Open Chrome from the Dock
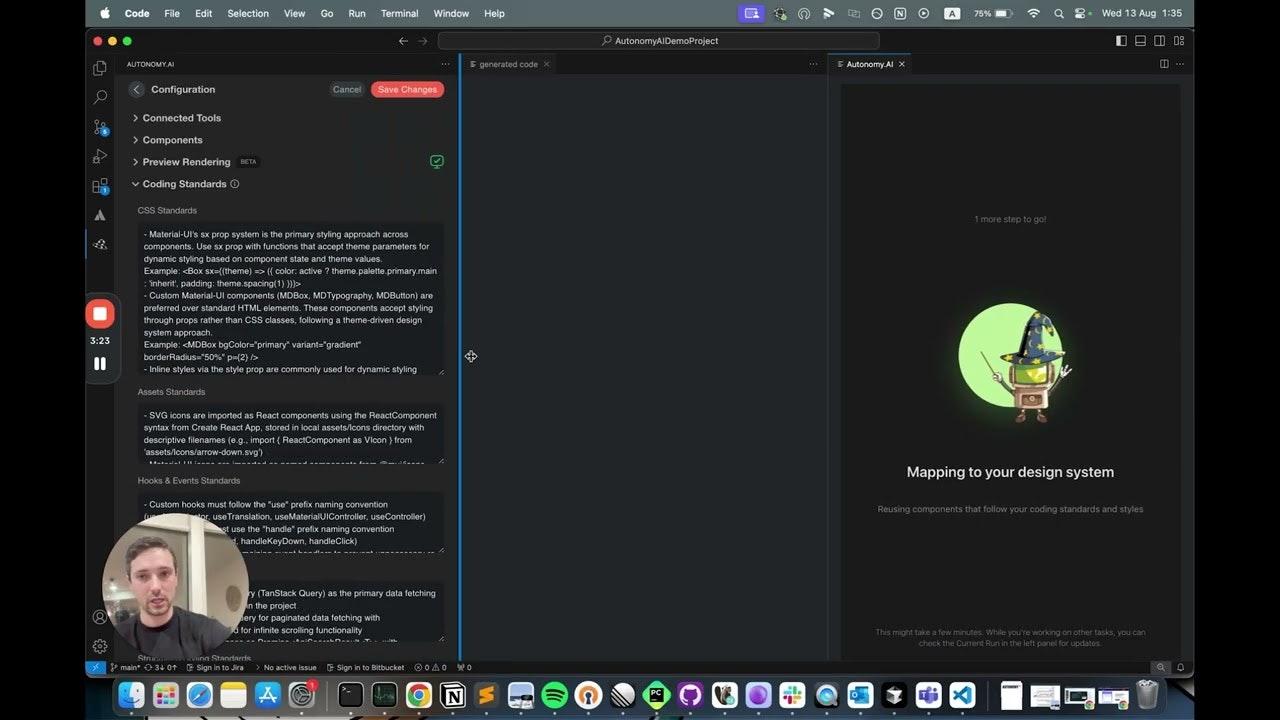The height and width of the screenshot is (720, 1280). 419,695
